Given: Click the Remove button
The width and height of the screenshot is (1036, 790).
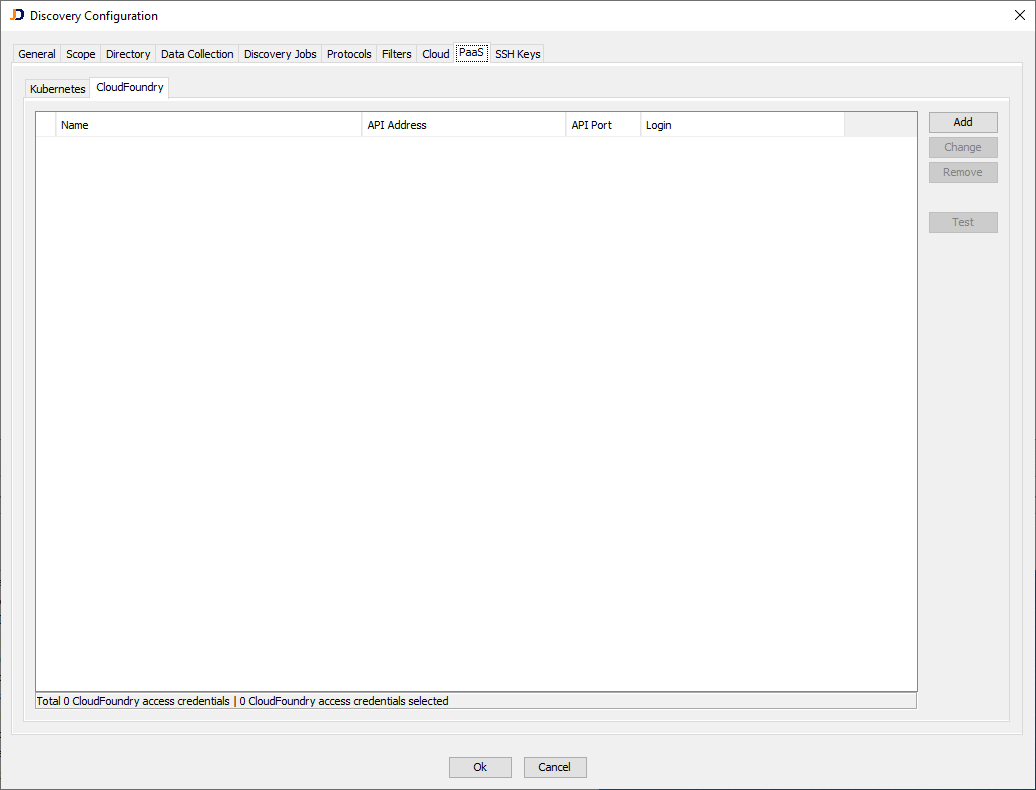Looking at the screenshot, I should point(962,171).
